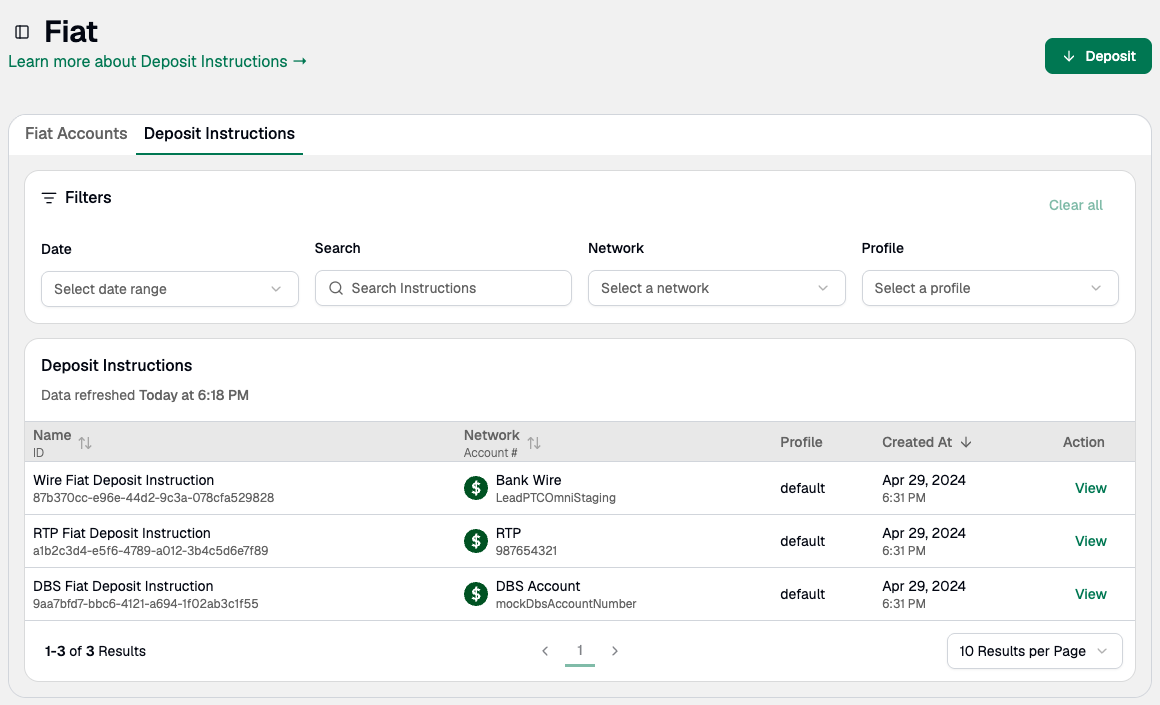
Task: View the Wire Fiat Deposit Instruction
Action: (x=1090, y=488)
